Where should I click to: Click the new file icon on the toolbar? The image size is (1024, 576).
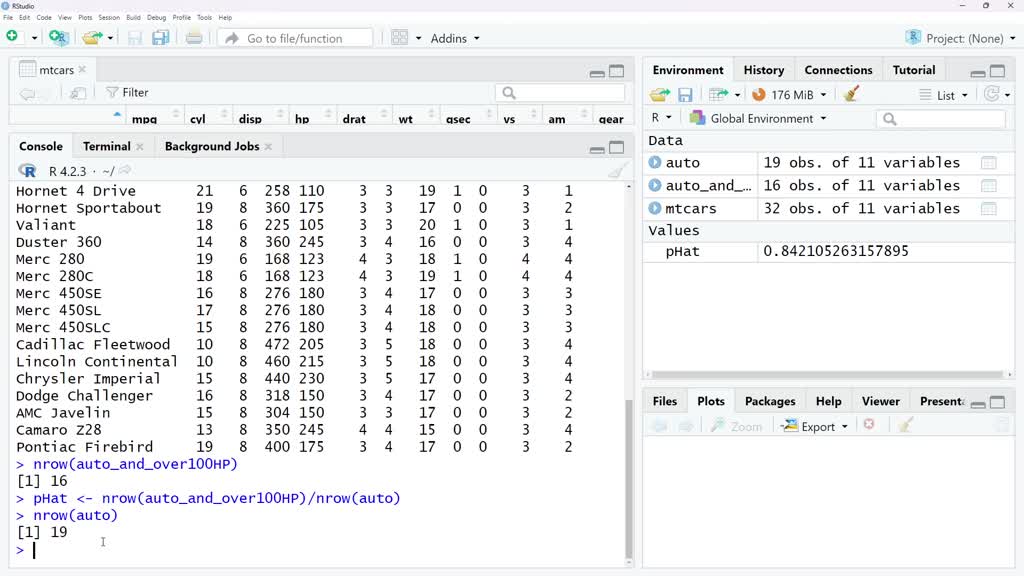click(x=14, y=37)
